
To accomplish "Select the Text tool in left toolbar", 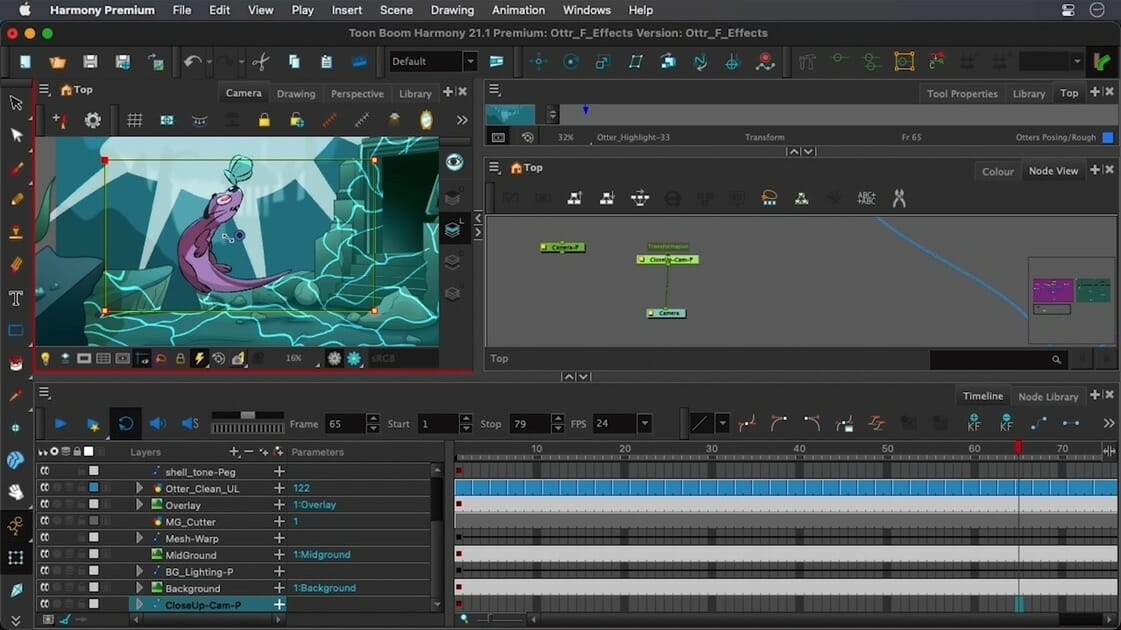I will (16, 298).
